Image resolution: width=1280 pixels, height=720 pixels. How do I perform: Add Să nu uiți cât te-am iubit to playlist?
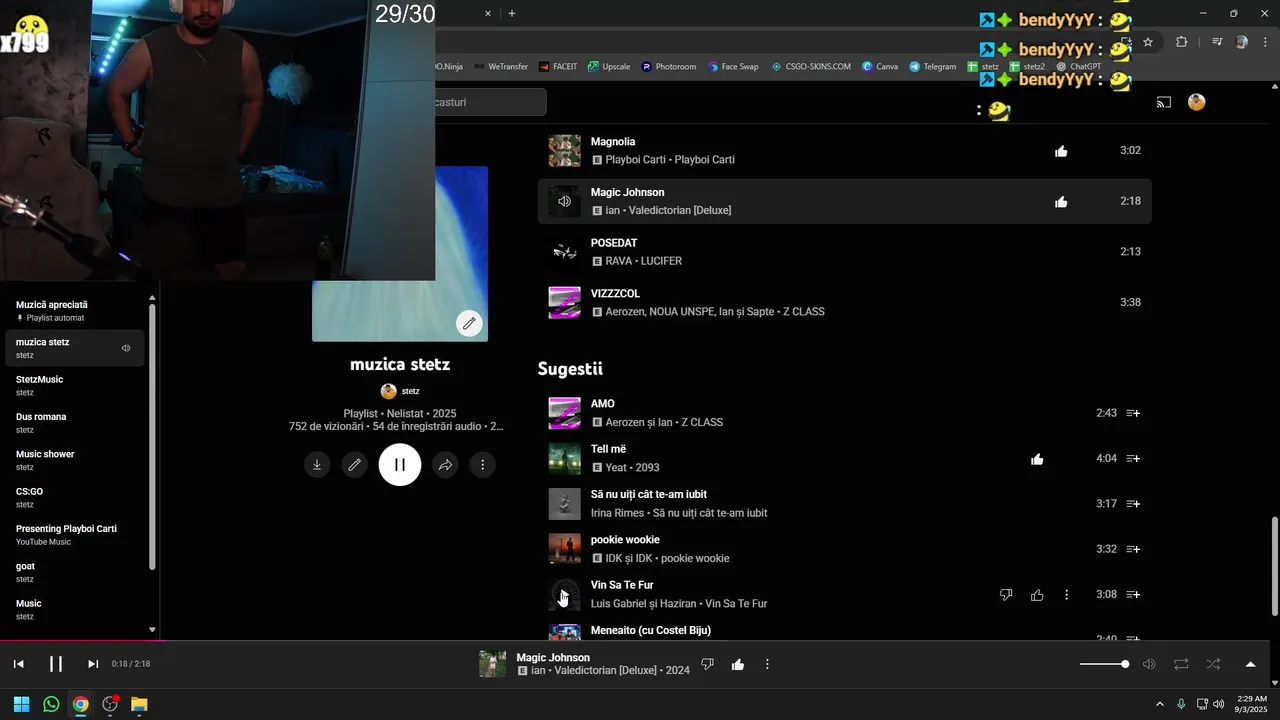pos(1133,504)
